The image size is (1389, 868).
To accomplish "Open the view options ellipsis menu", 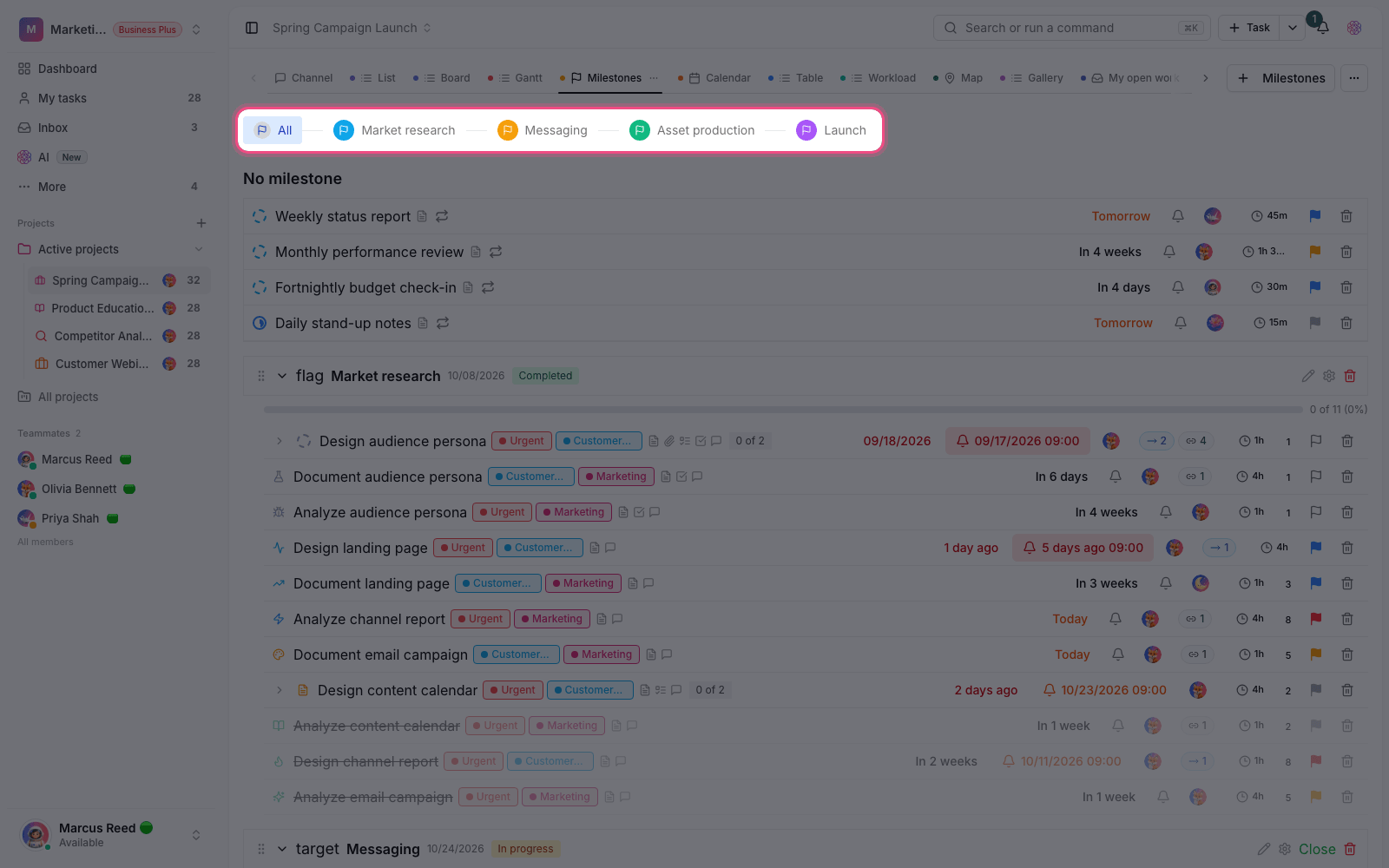I will 1354,78.
